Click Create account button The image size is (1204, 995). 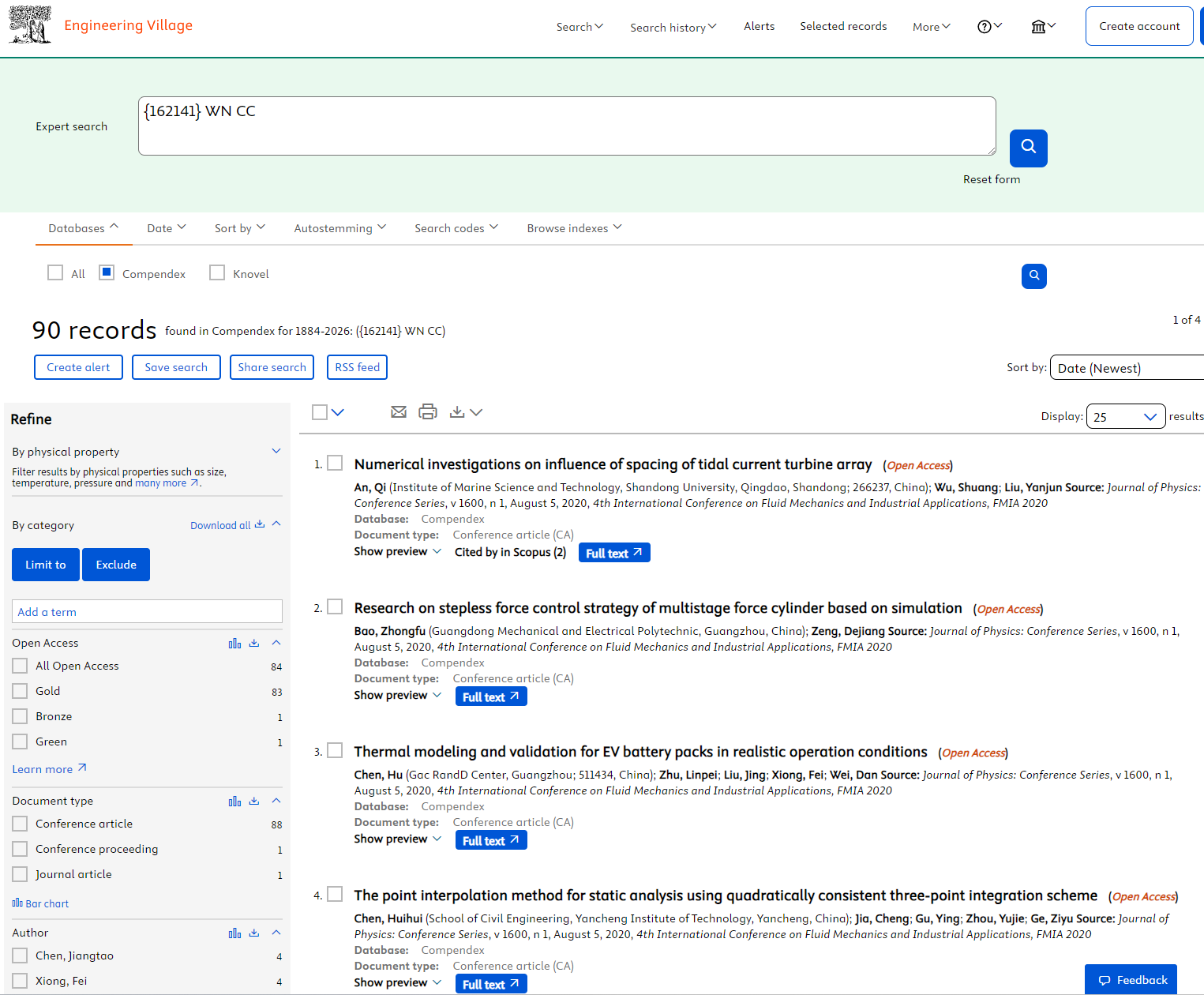click(1139, 26)
